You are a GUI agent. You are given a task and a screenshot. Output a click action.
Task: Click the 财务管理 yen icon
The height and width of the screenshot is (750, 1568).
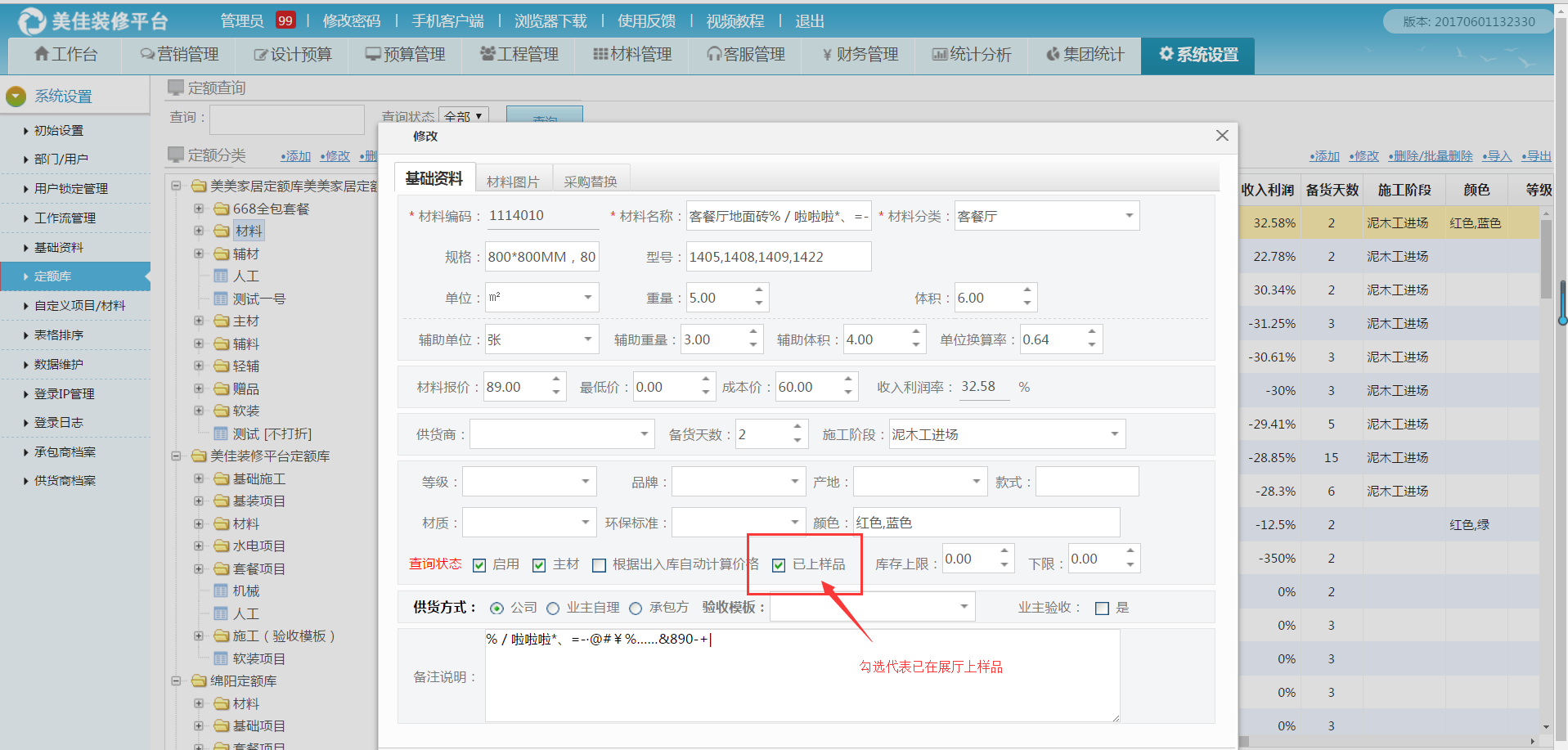[827, 55]
